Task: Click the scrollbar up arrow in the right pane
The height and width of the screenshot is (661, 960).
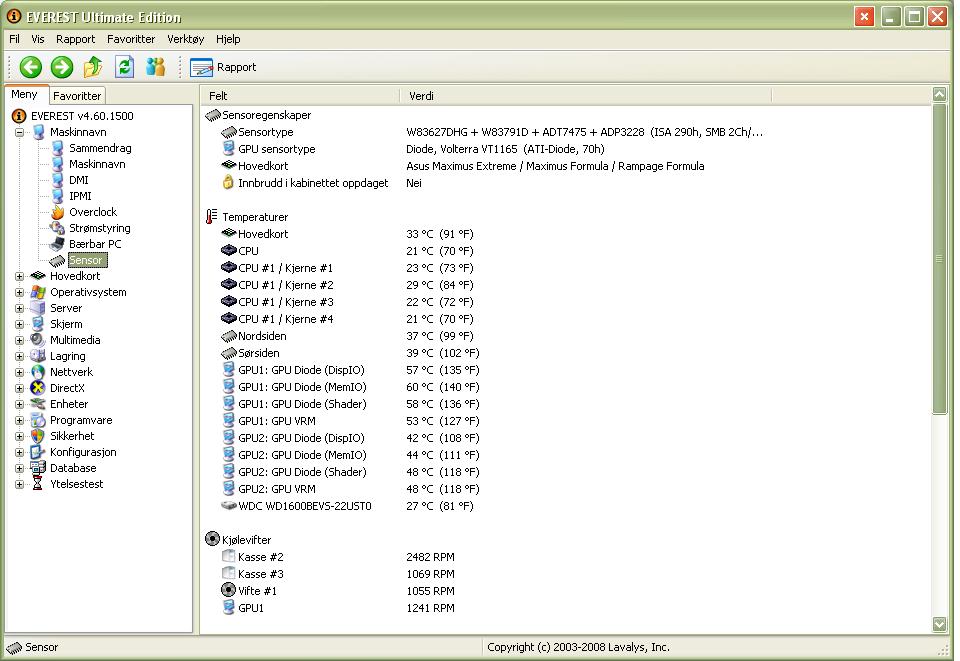Action: 939,94
